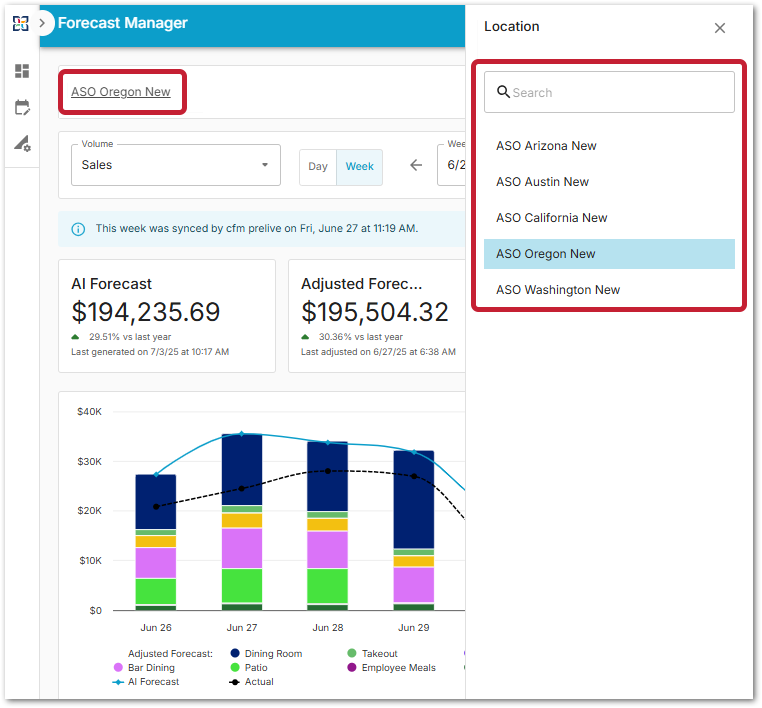
Task: Open the Week date picker field
Action: [x=452, y=165]
